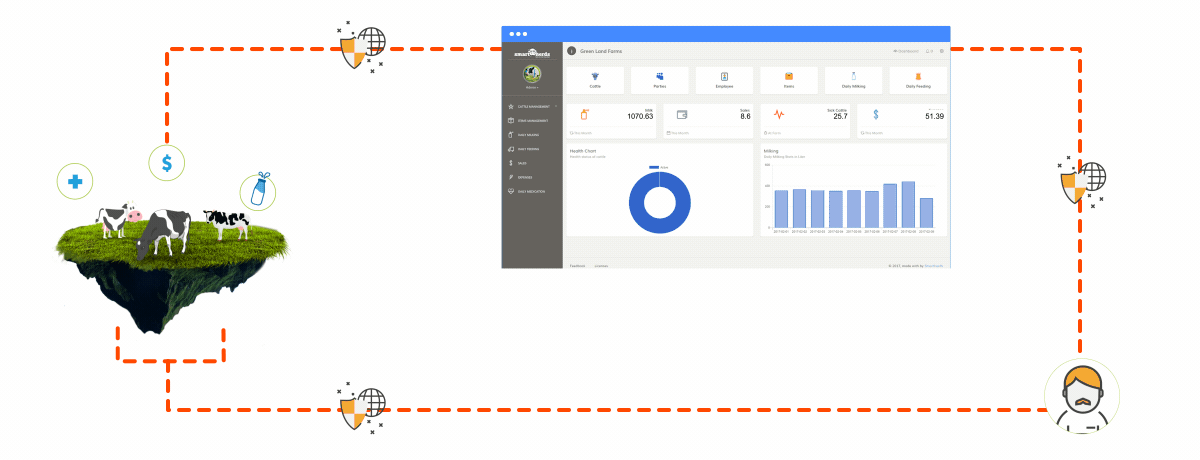
Task: Click the blue medical cross circle icon
Action: (74, 182)
